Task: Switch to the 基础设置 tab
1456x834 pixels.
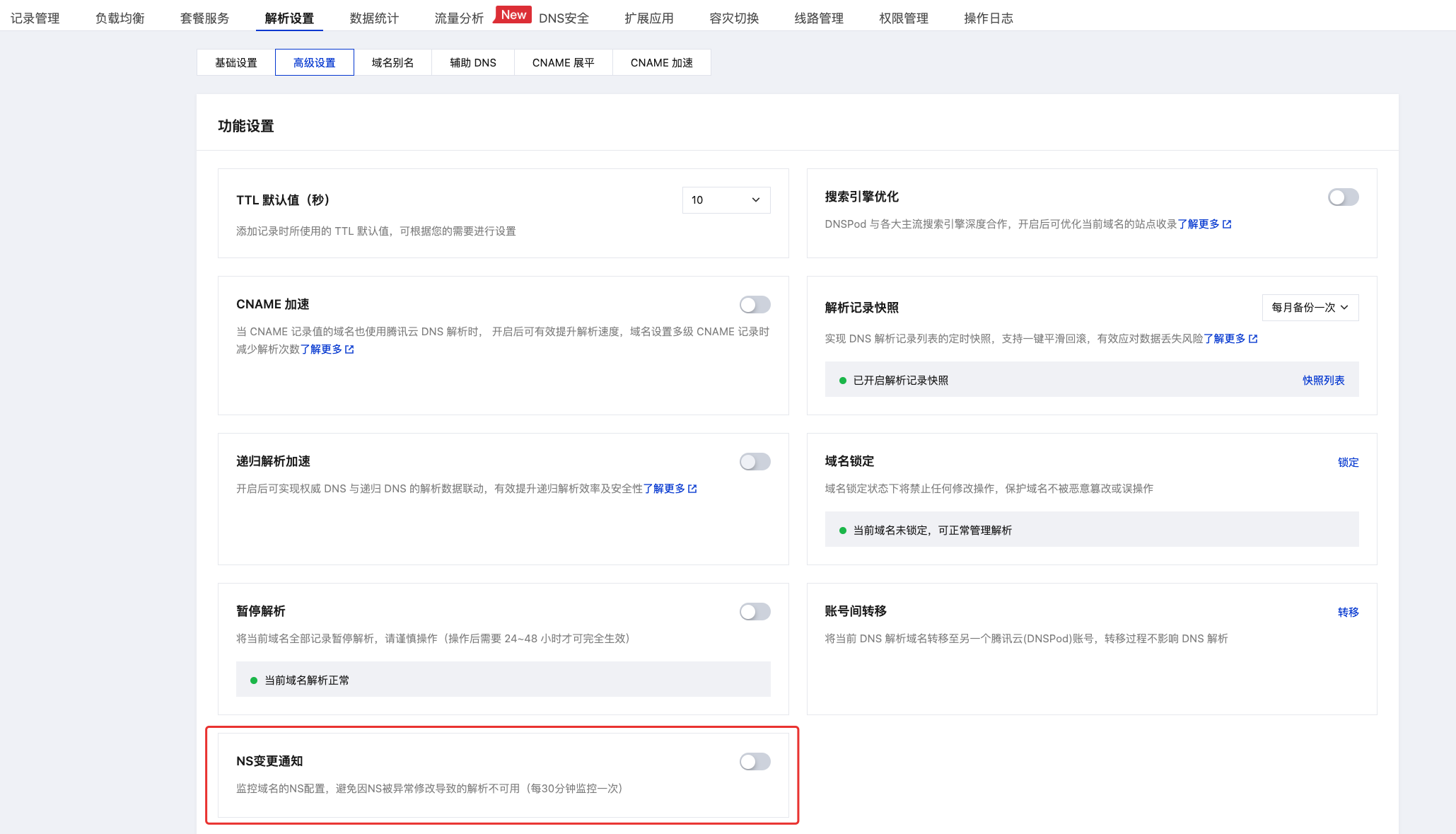Action: pos(236,63)
